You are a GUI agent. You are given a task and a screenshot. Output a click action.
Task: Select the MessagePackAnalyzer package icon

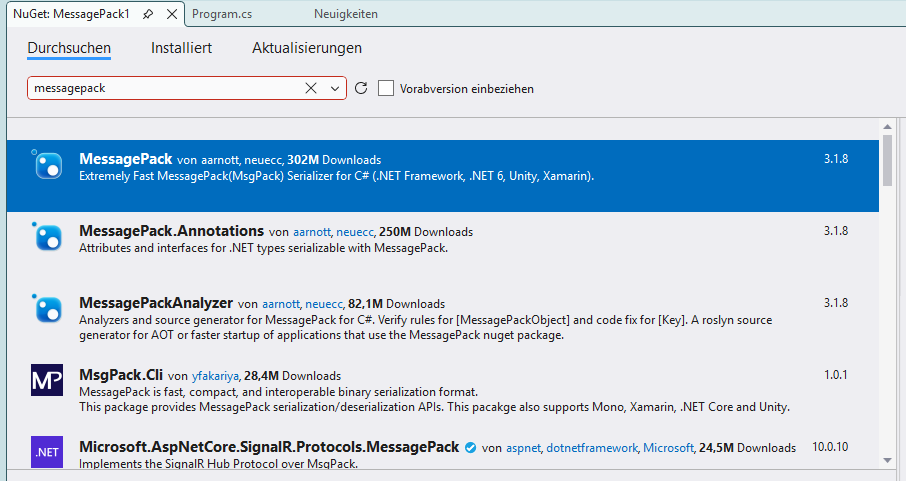pos(47,309)
